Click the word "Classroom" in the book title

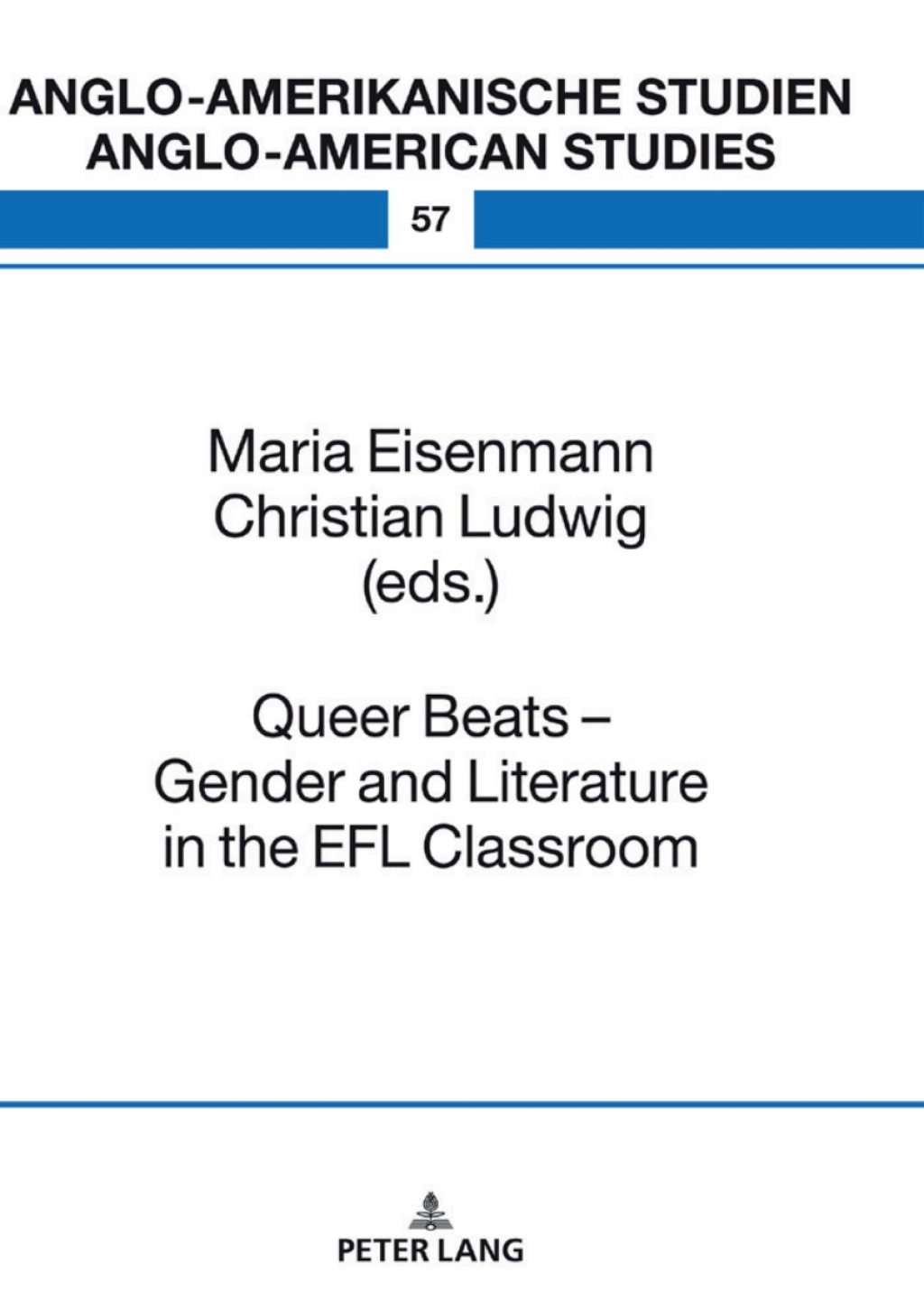560,848
